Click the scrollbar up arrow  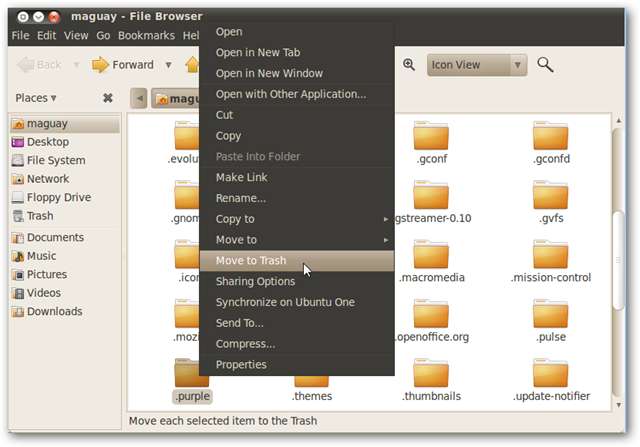[x=618, y=120]
